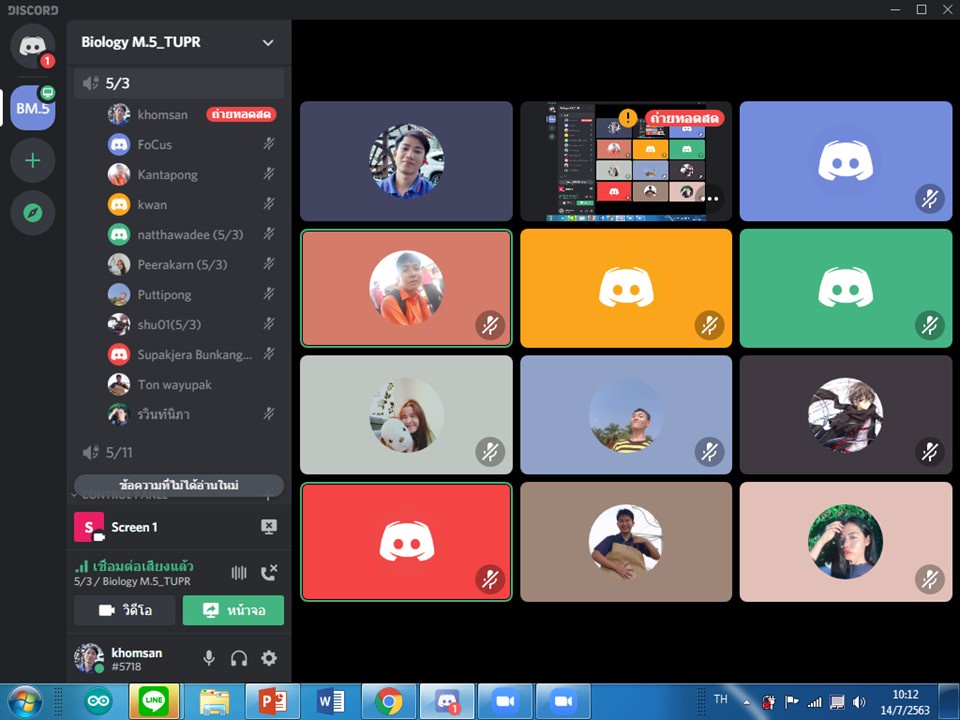Image resolution: width=960 pixels, height=720 pixels.
Task: Open LINE app from taskbar
Action: pos(154,702)
